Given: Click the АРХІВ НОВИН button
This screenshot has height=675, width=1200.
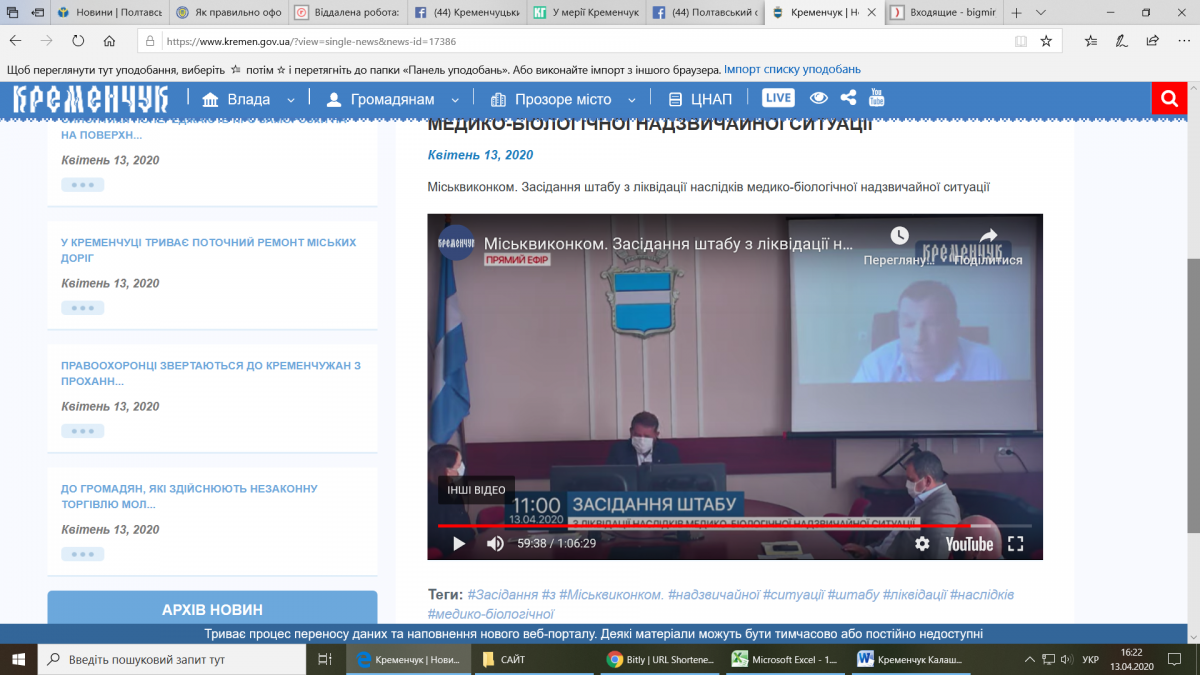Looking at the screenshot, I should coord(212,609).
